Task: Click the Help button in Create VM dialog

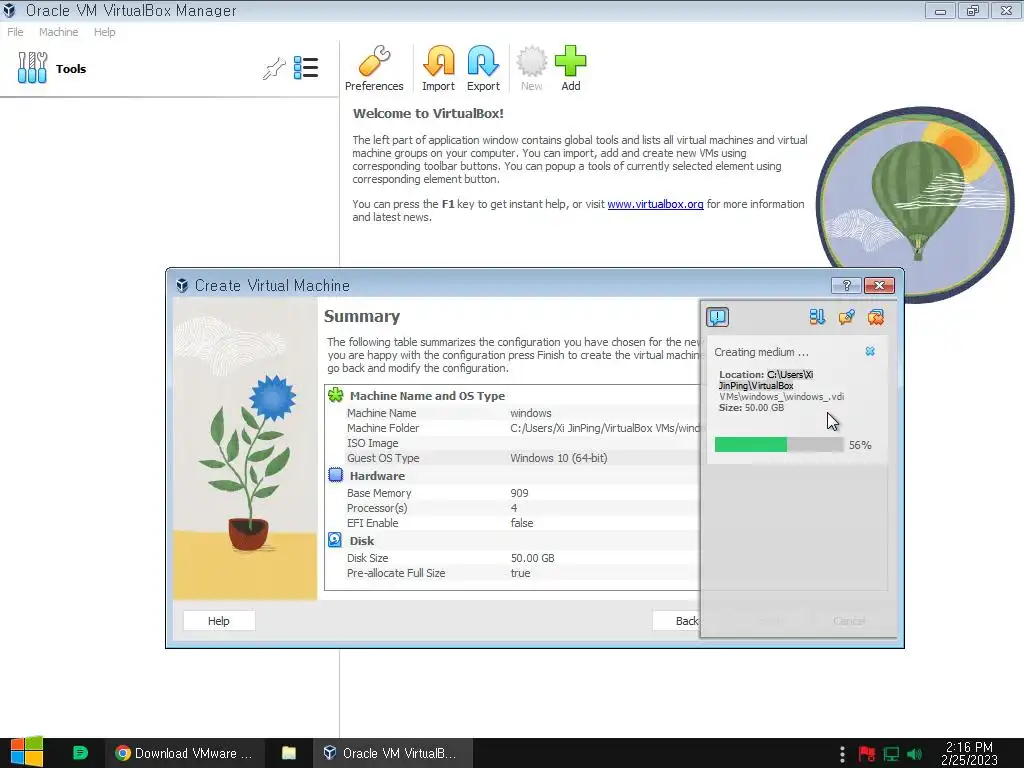Action: coord(219,620)
